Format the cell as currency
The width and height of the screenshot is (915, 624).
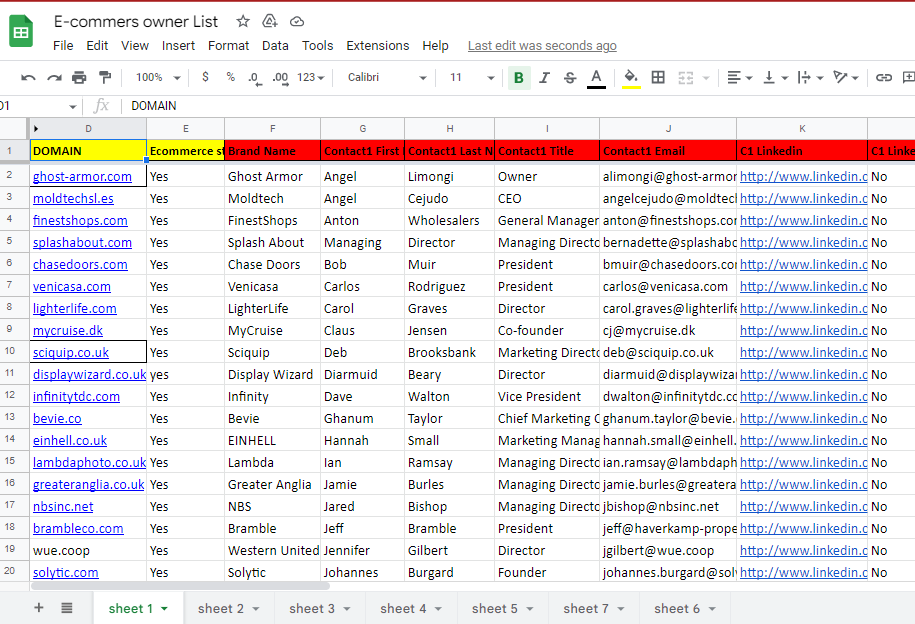pos(205,76)
